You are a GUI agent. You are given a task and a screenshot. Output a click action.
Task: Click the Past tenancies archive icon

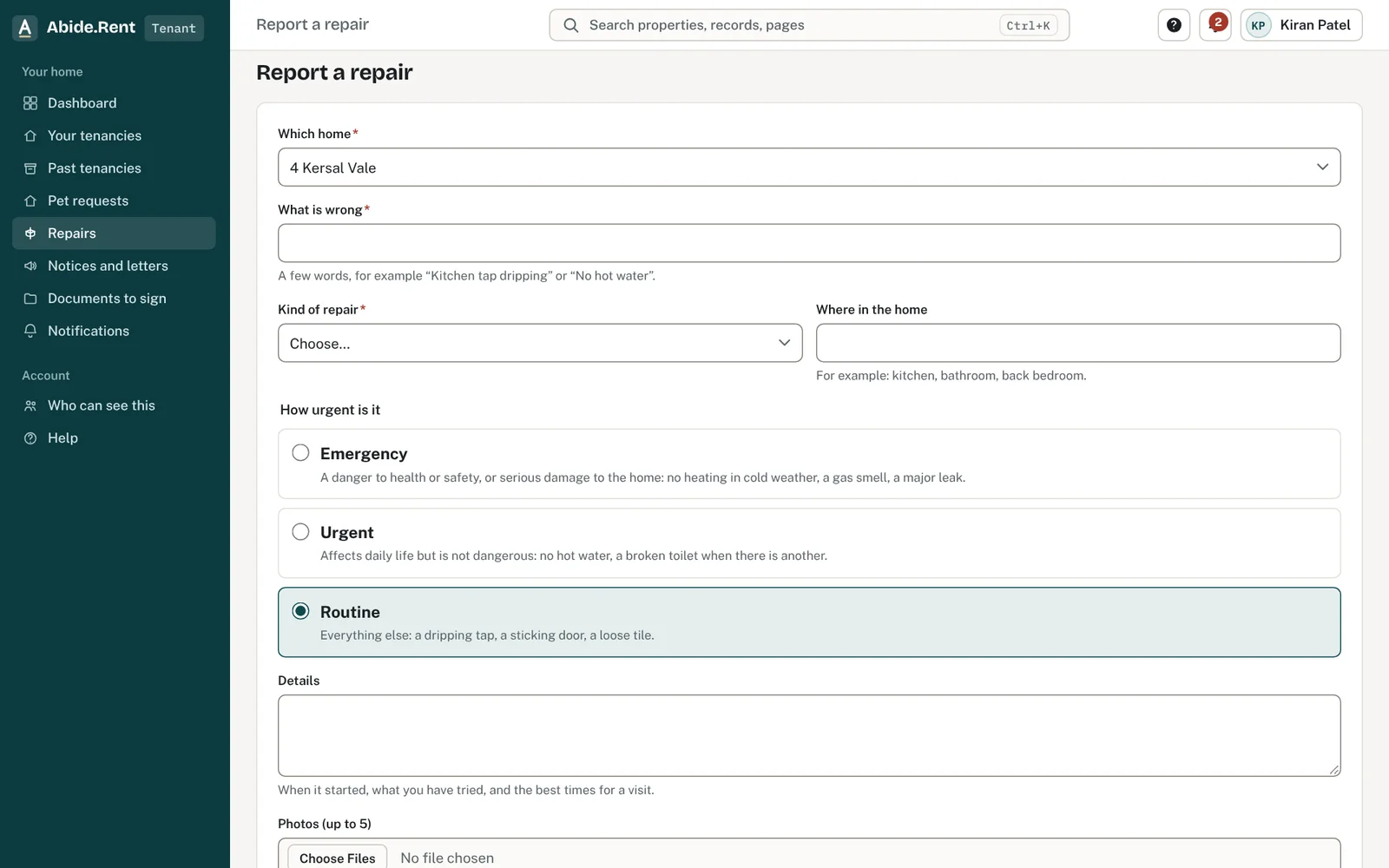point(30,168)
